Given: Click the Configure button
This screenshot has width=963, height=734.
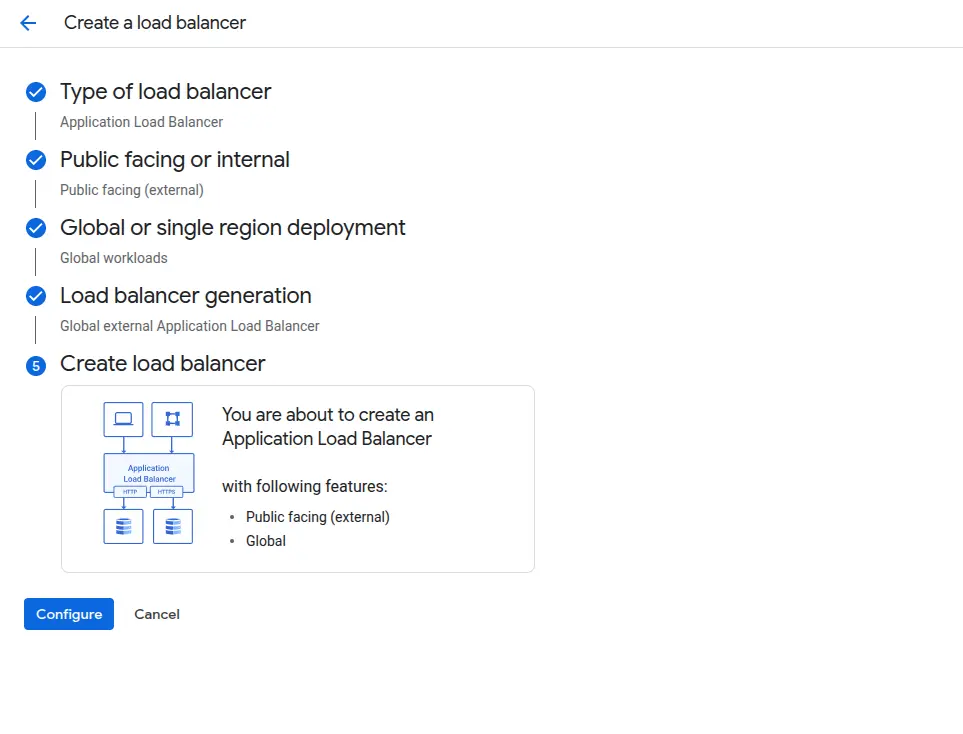Looking at the screenshot, I should point(68,614).
